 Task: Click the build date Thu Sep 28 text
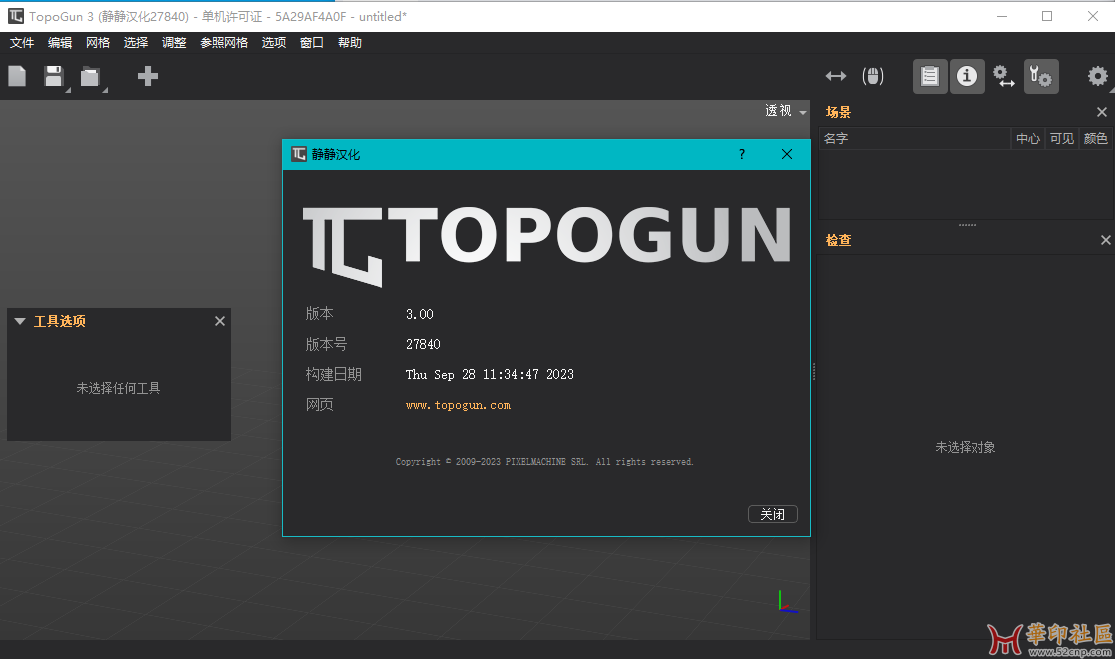click(490, 375)
